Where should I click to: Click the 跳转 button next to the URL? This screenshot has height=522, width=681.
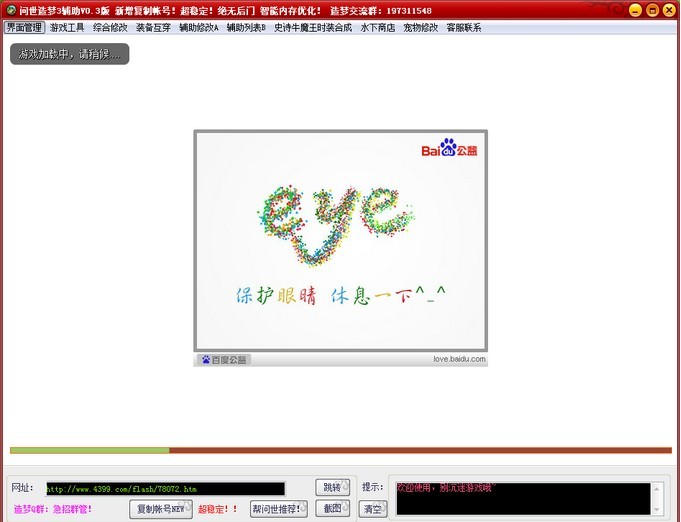[x=332, y=488]
